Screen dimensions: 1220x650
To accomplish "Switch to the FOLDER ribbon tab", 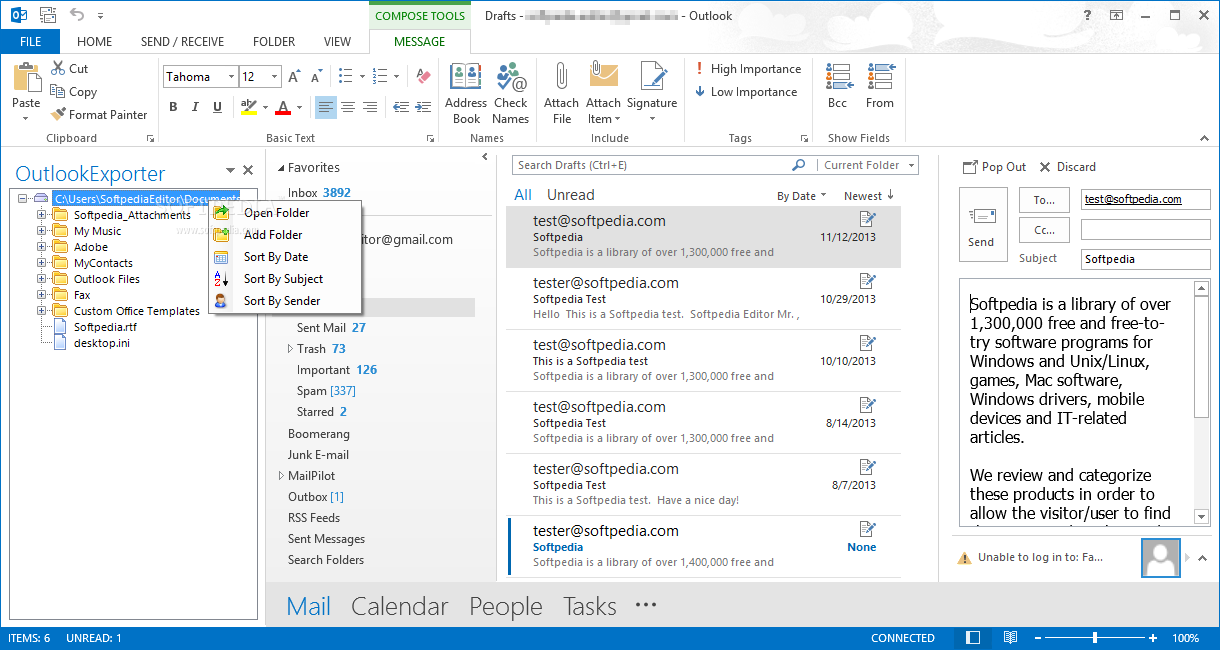I will (x=274, y=42).
